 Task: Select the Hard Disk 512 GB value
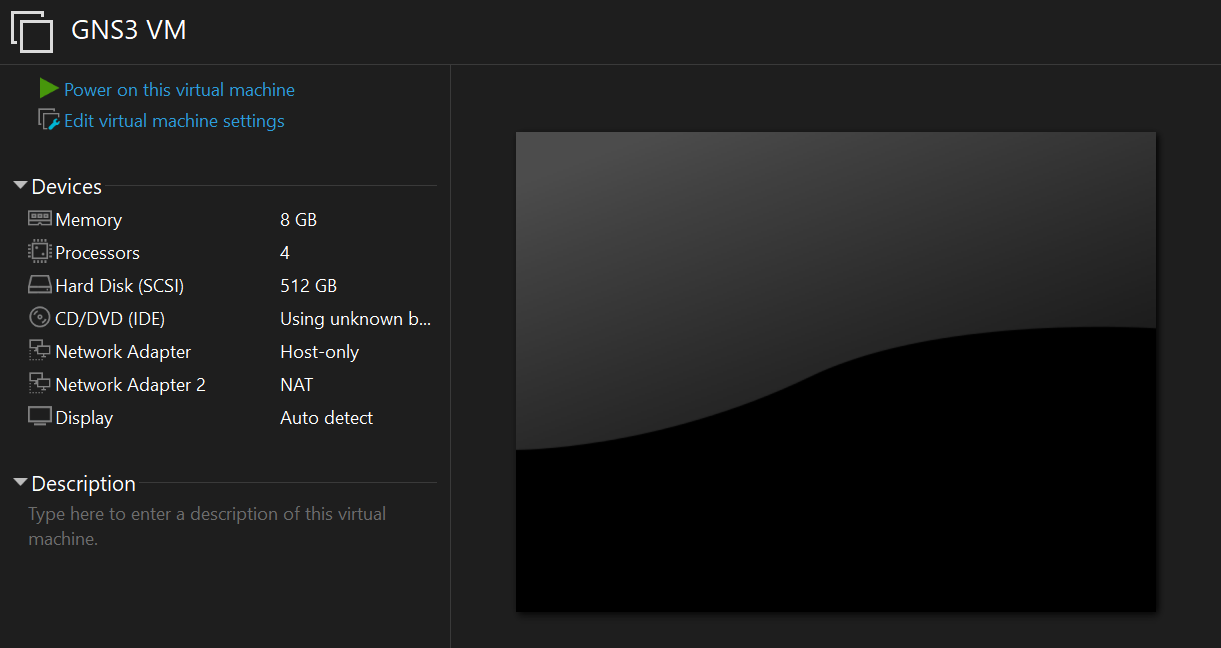pyautogui.click(x=308, y=286)
